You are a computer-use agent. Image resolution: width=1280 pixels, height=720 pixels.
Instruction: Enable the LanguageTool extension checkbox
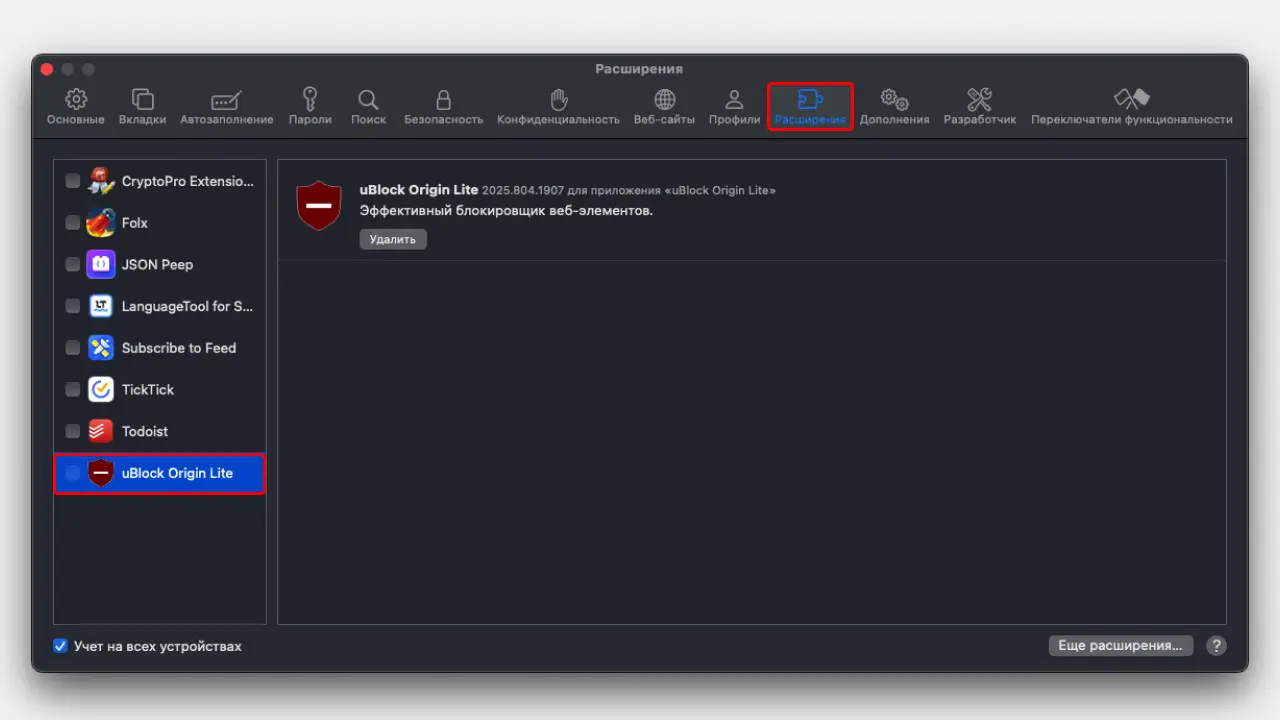pyautogui.click(x=73, y=306)
